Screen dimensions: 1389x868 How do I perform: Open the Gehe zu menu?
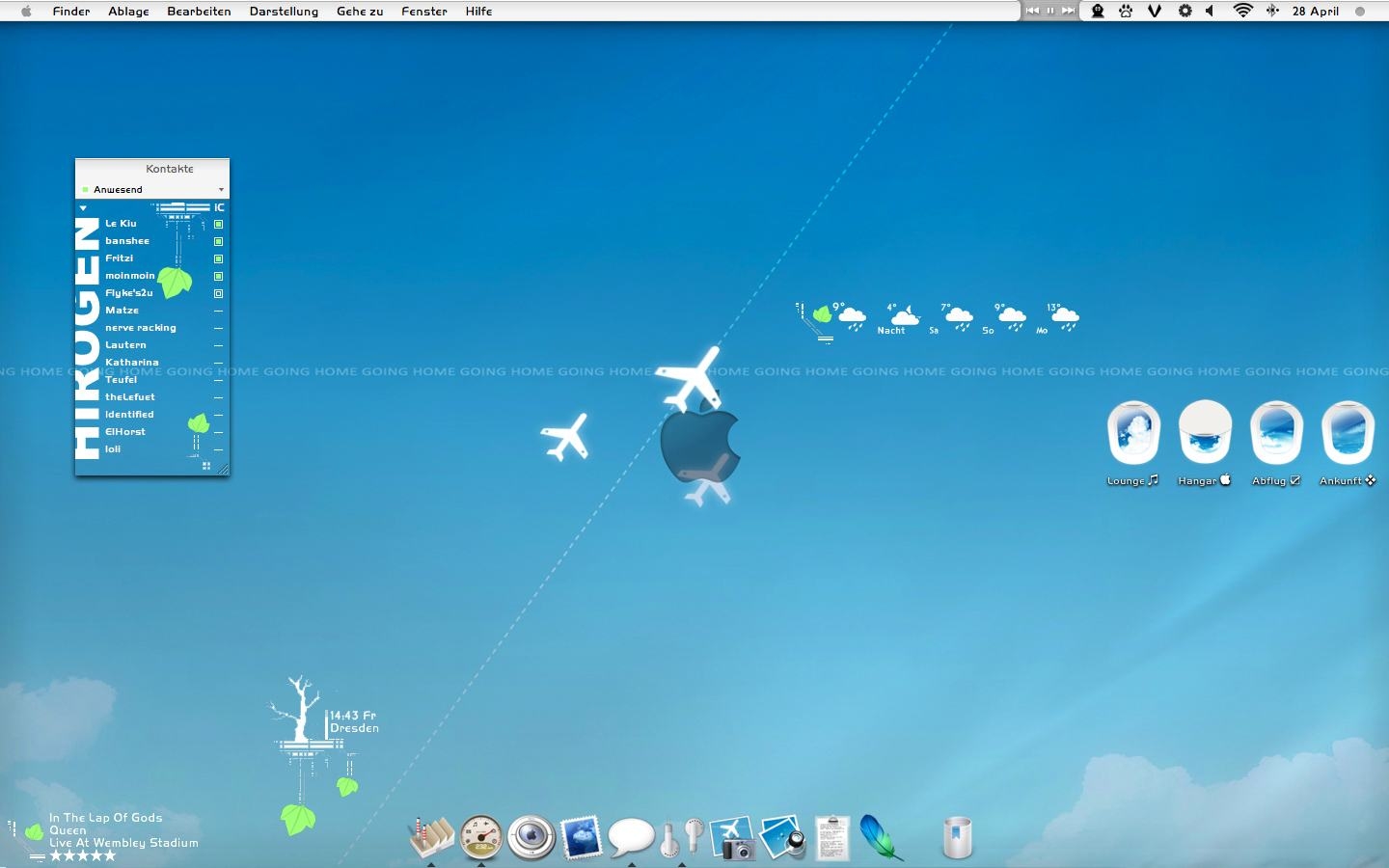(360, 11)
